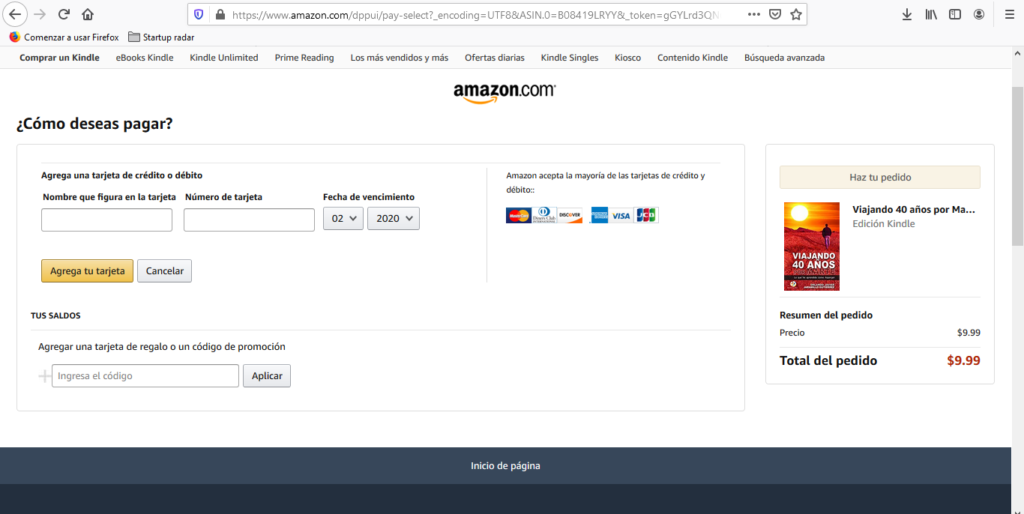Viewport: 1024px width, 514px height.
Task: Click 'Agrega tu tarjeta' button
Action: [x=87, y=271]
